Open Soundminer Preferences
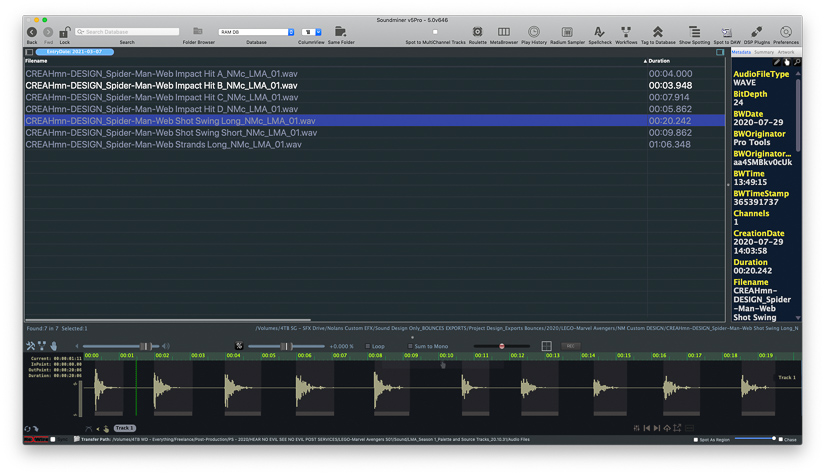825x475 pixels. tap(786, 33)
